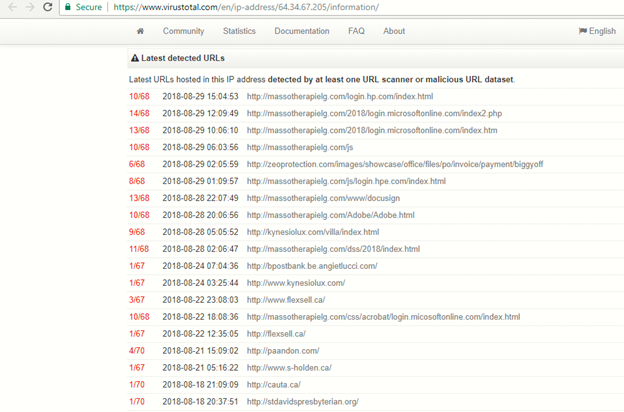
Task: Click 8/68 ratio for login.hpe.com URL
Action: coord(137,182)
